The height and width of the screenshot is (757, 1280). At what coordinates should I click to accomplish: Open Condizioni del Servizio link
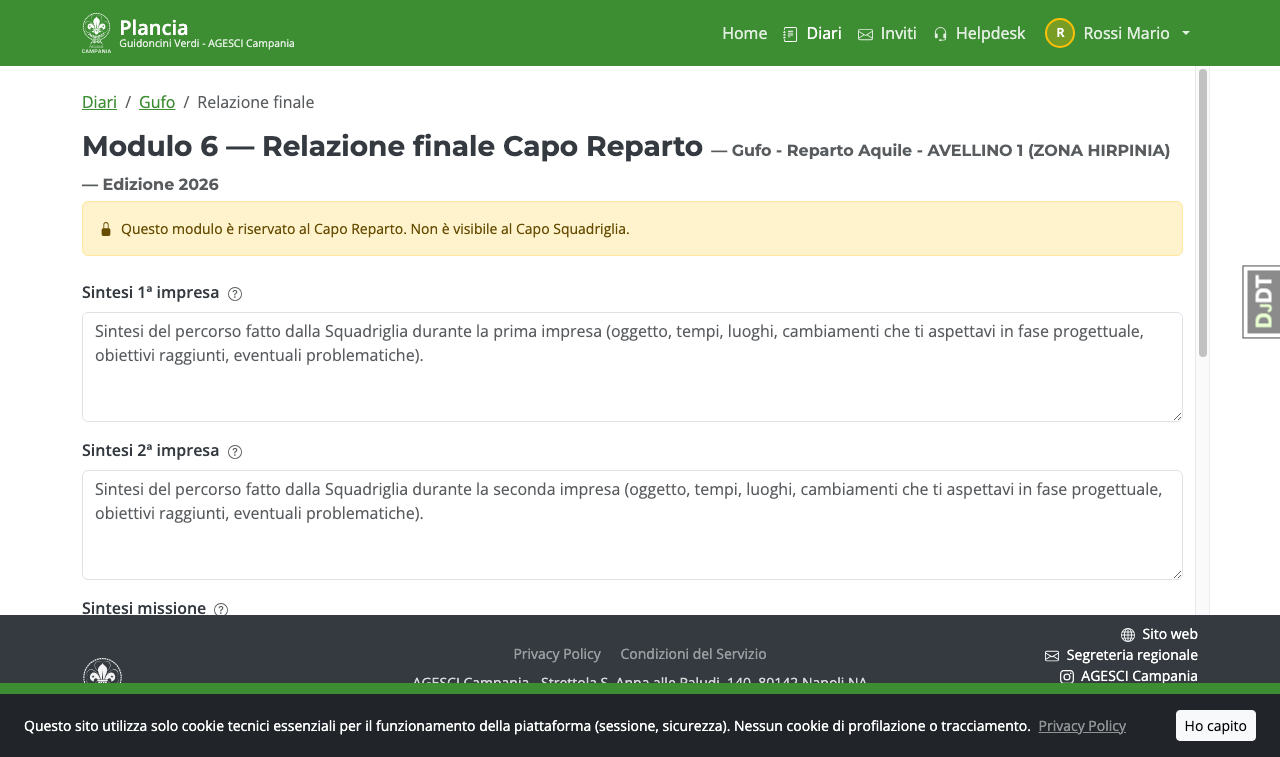tap(693, 654)
